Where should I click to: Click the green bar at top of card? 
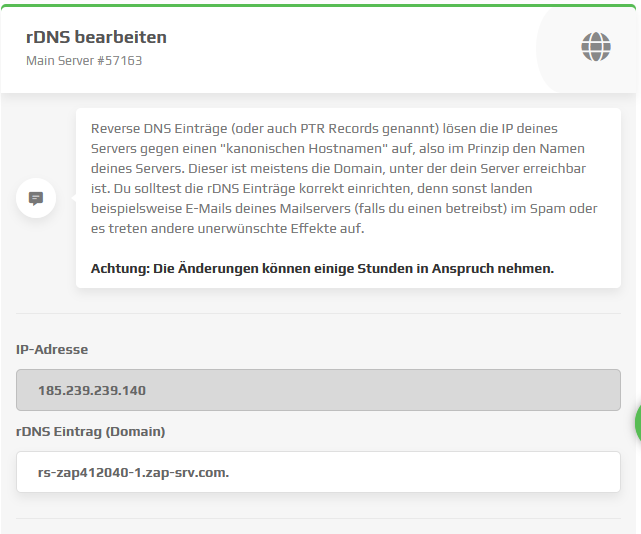(320, 5)
